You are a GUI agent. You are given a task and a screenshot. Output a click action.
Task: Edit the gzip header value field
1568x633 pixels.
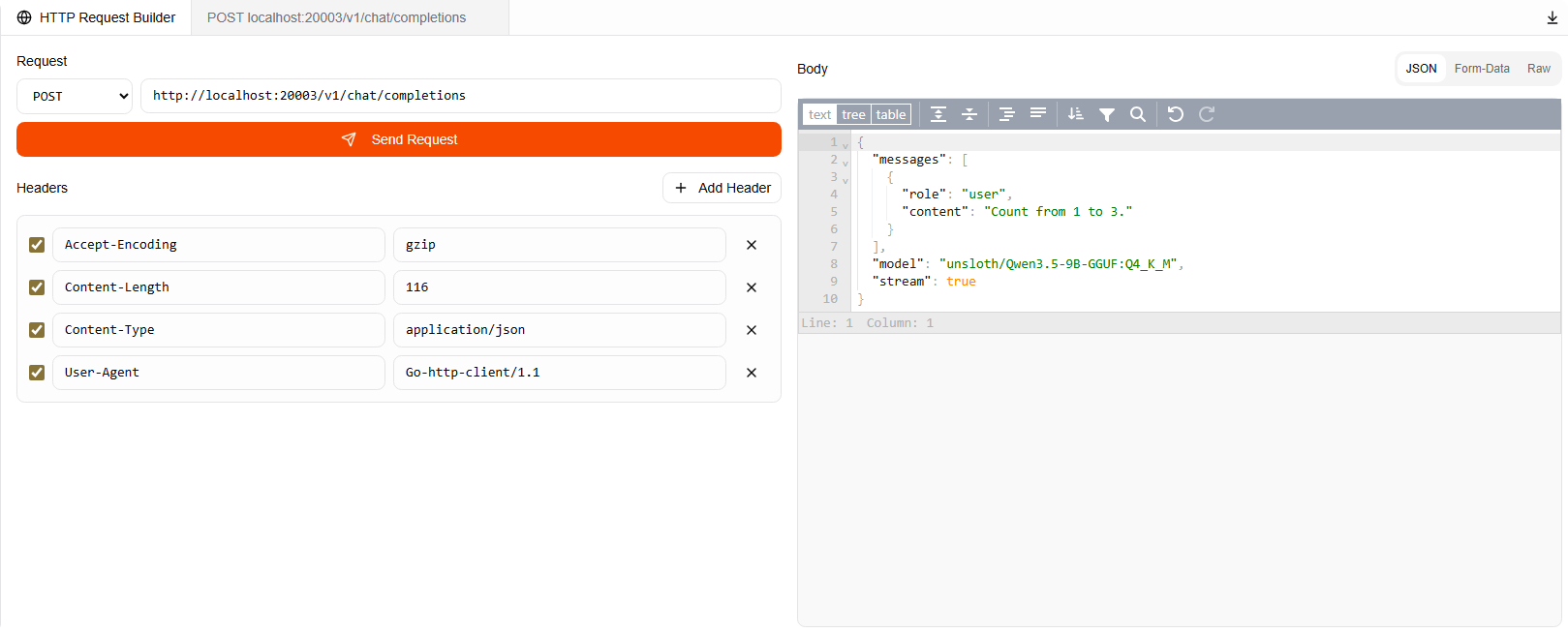(560, 245)
